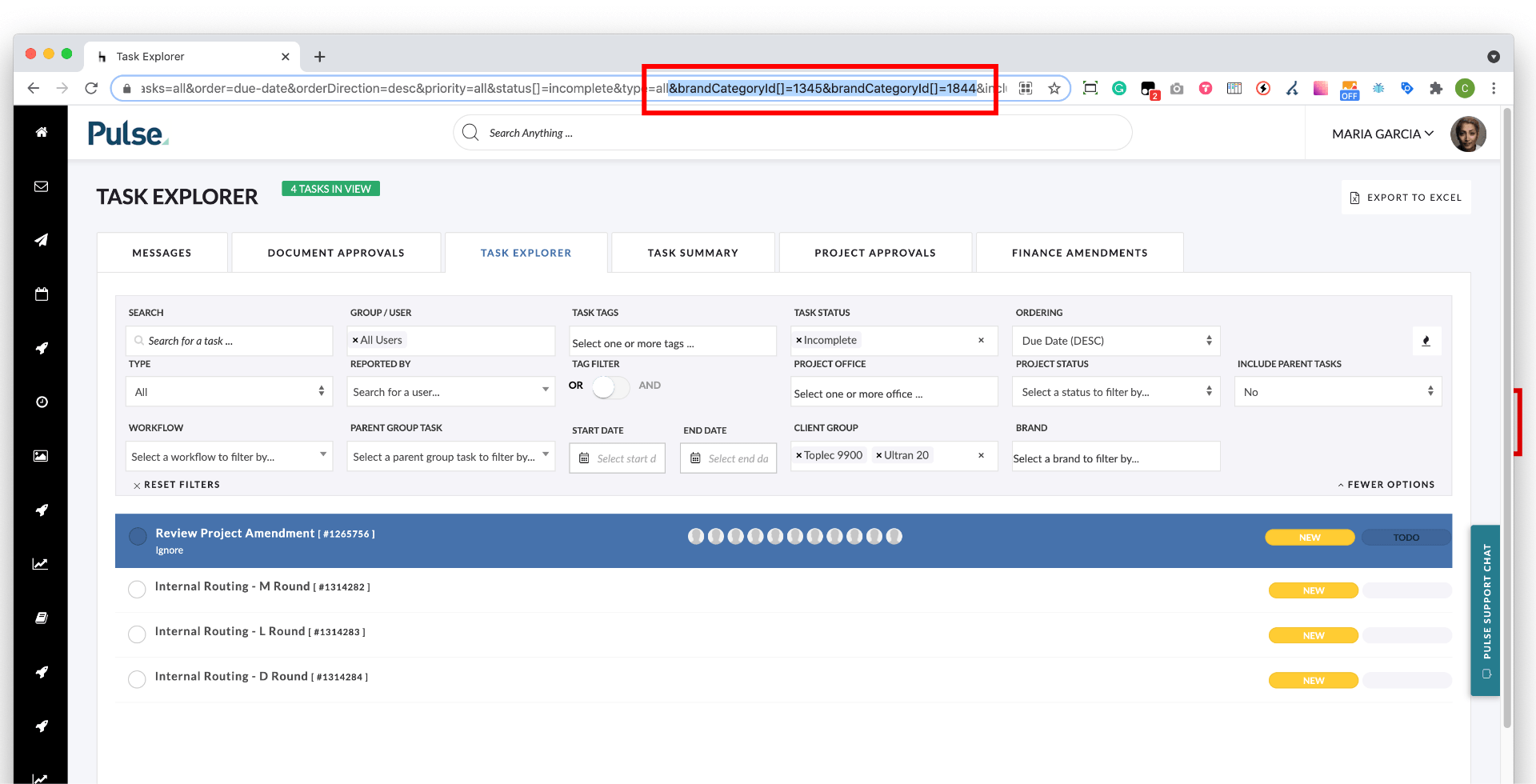Click the NEW badge on Internal Routing - M Round
The height and width of the screenshot is (784, 1536).
click(1314, 590)
